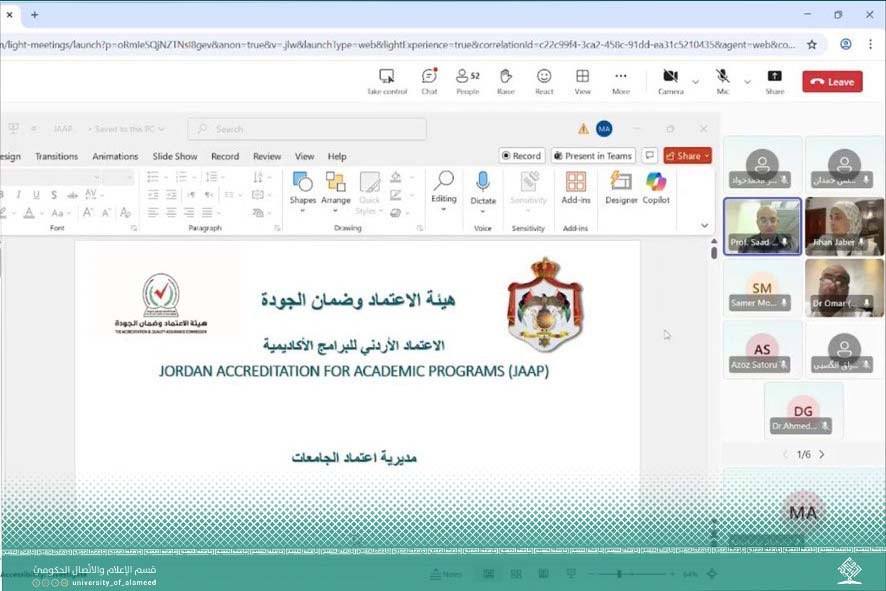The height and width of the screenshot is (591, 886).
Task: Open the Designer tool in PowerPoint
Action: point(621,186)
